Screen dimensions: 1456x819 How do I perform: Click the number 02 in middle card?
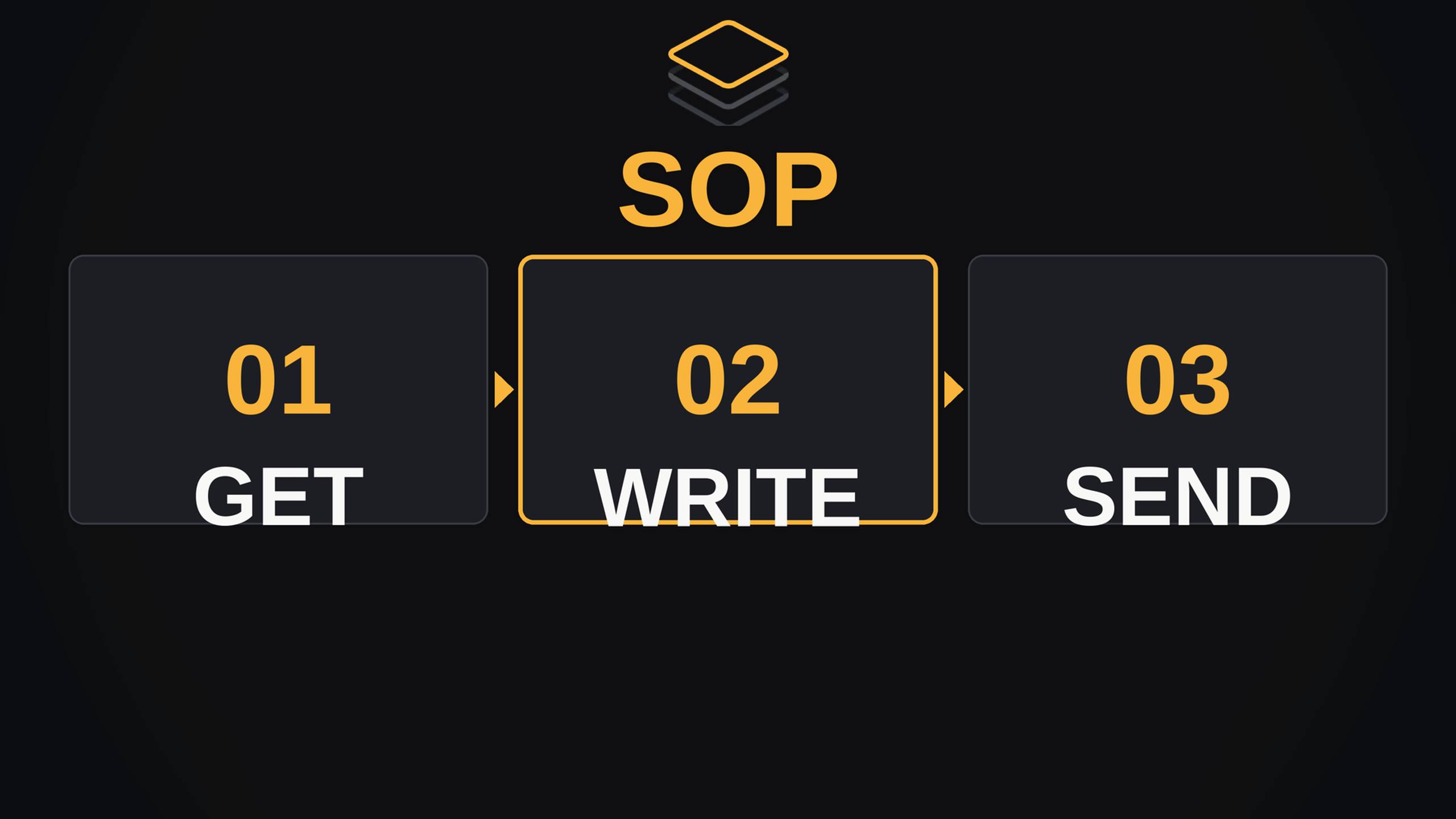pos(727,380)
